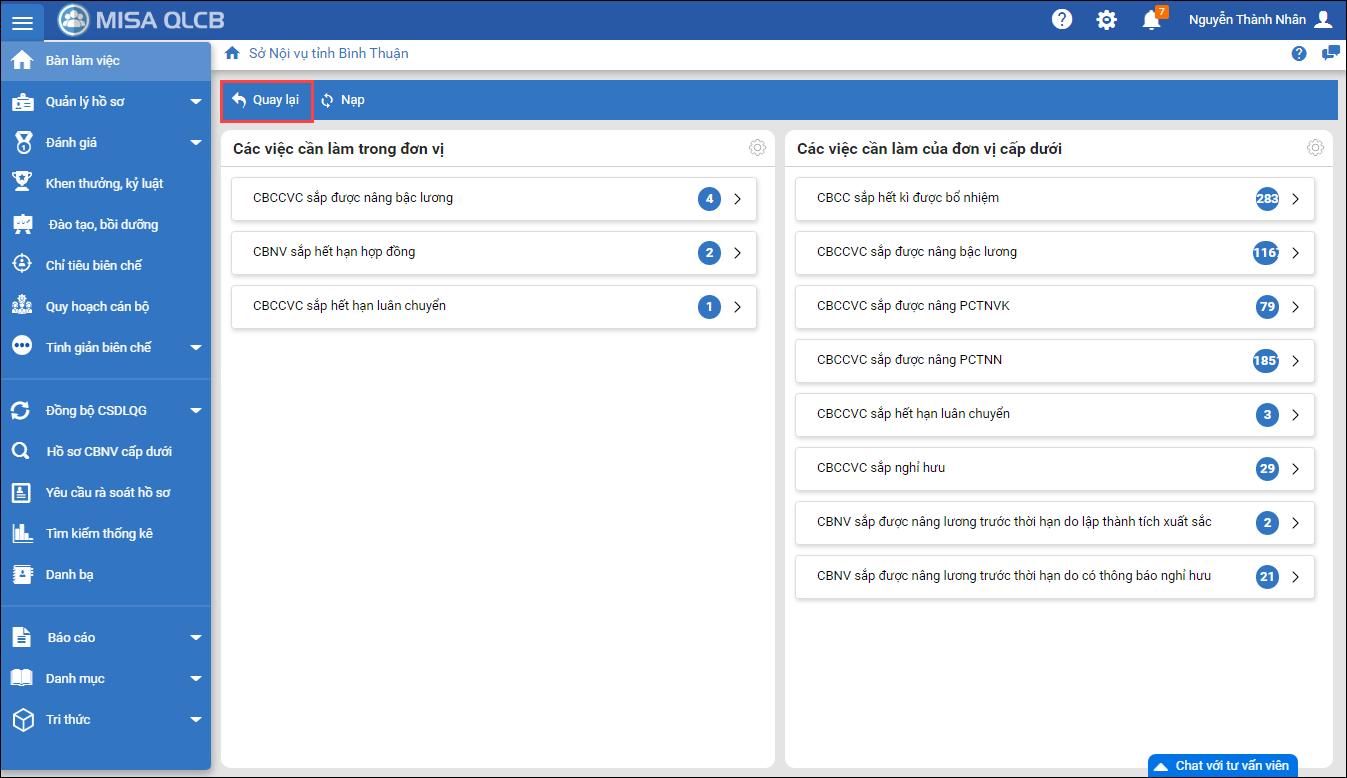Viewport: 1347px width, 778px height.
Task: Click the Quay lại back button
Action: coord(266,100)
